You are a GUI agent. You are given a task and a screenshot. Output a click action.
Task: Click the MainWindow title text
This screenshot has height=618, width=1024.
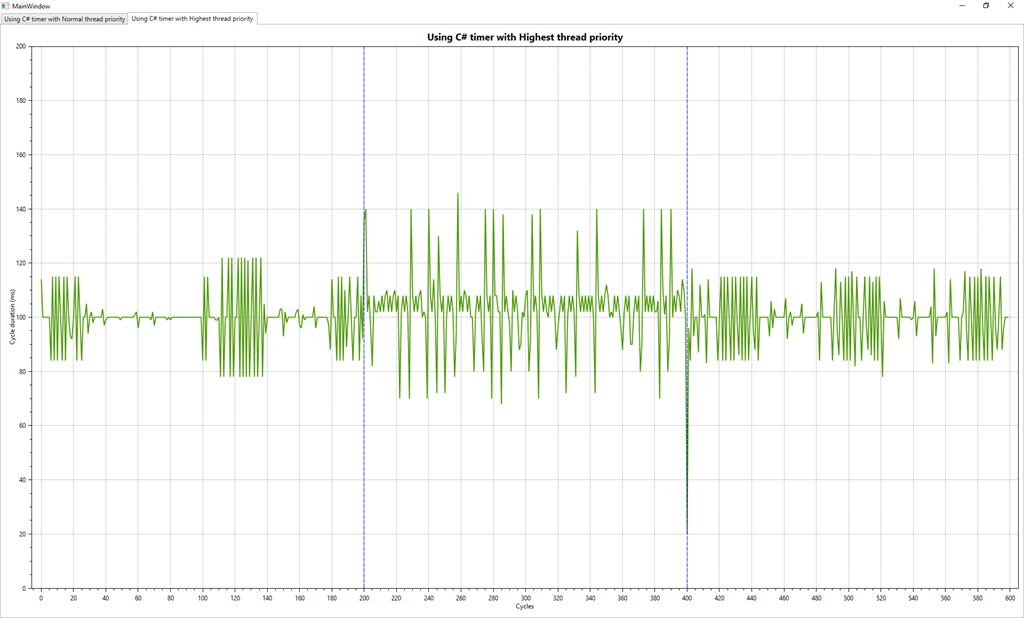31,6
